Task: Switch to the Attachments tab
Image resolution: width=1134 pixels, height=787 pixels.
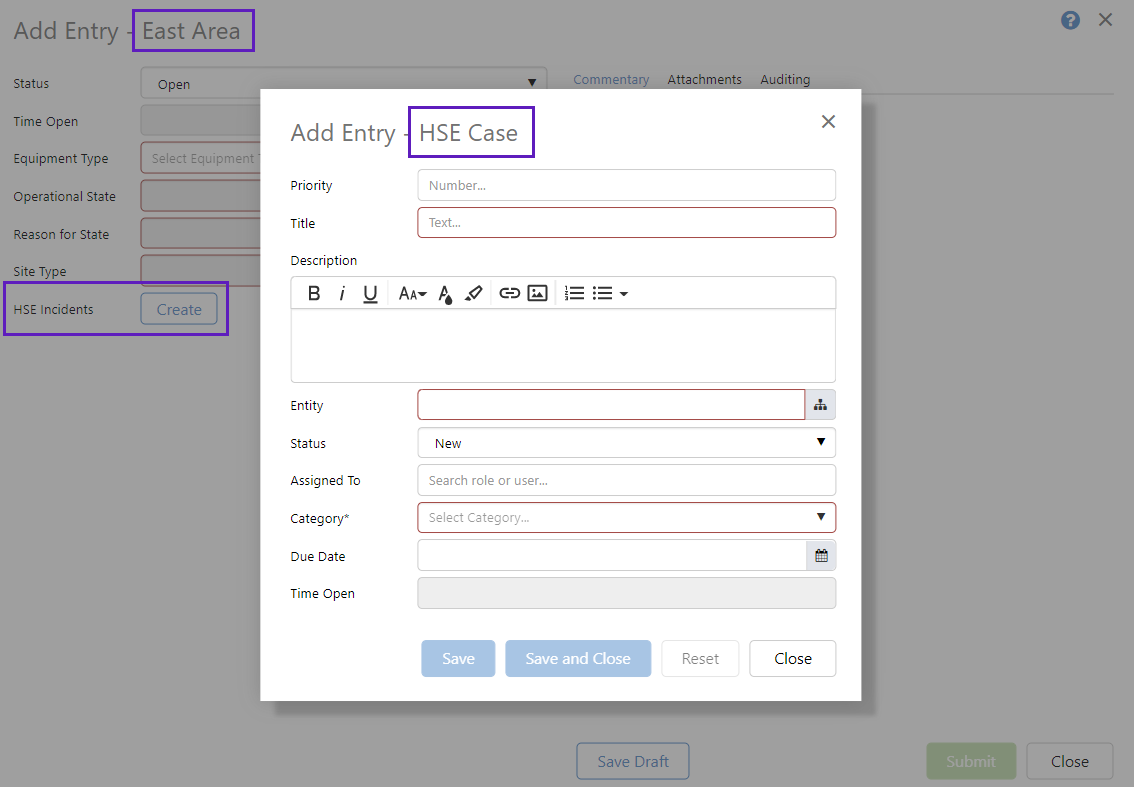Action: coord(704,80)
